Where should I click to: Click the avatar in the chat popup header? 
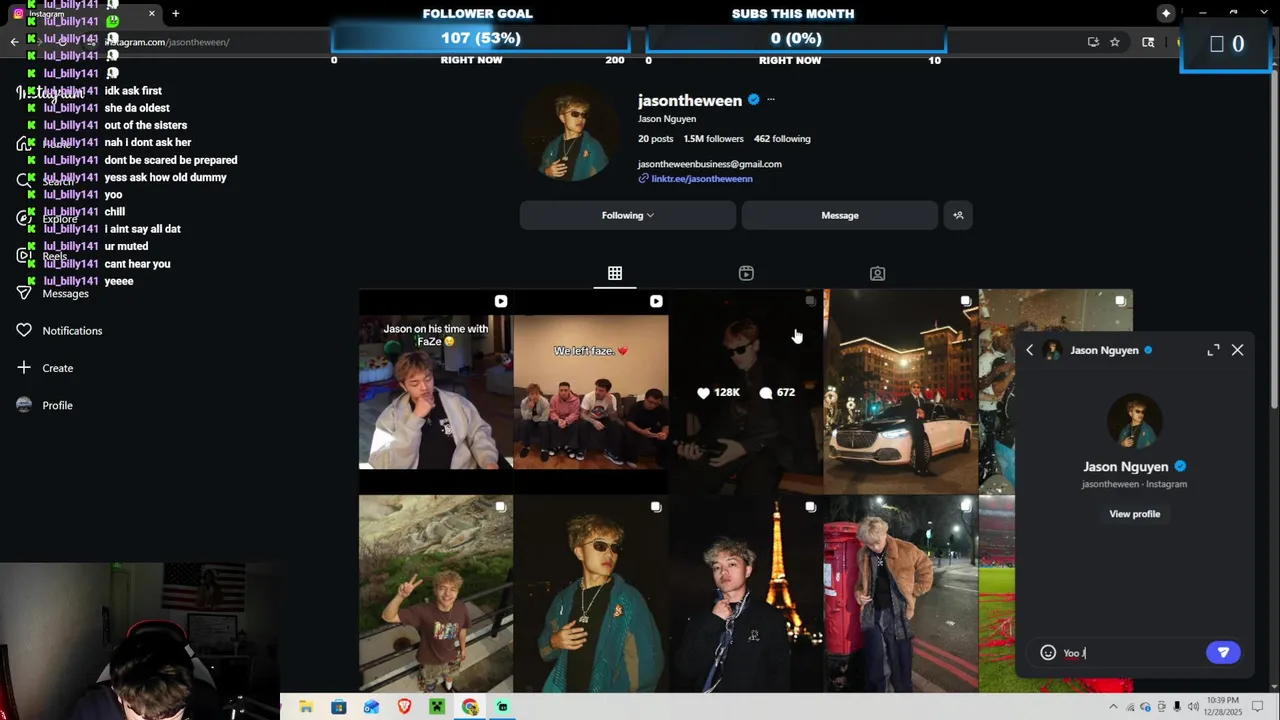tap(1052, 350)
